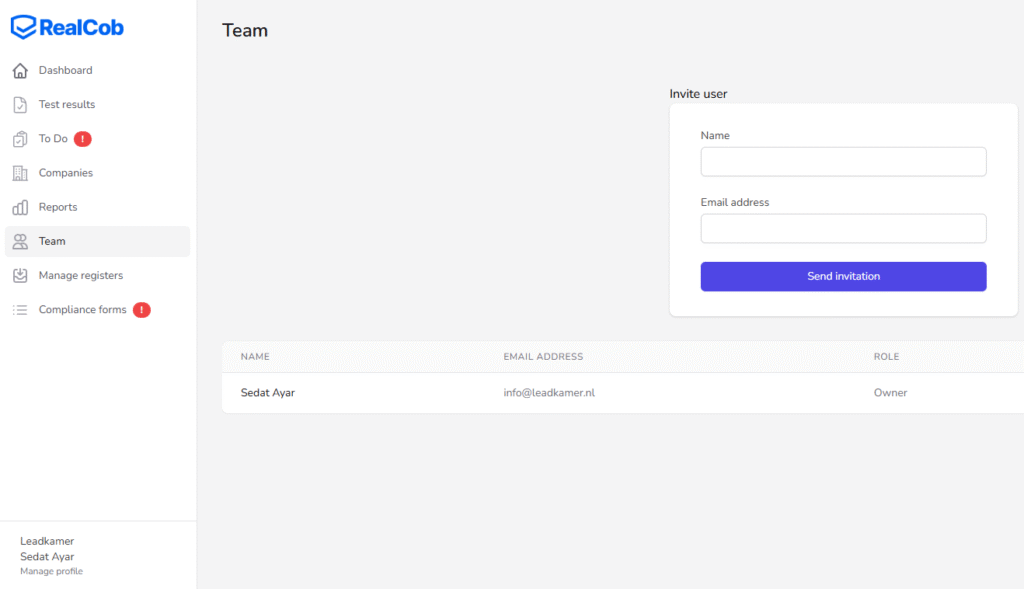
Task: Click the Team people icon
Action: (20, 242)
